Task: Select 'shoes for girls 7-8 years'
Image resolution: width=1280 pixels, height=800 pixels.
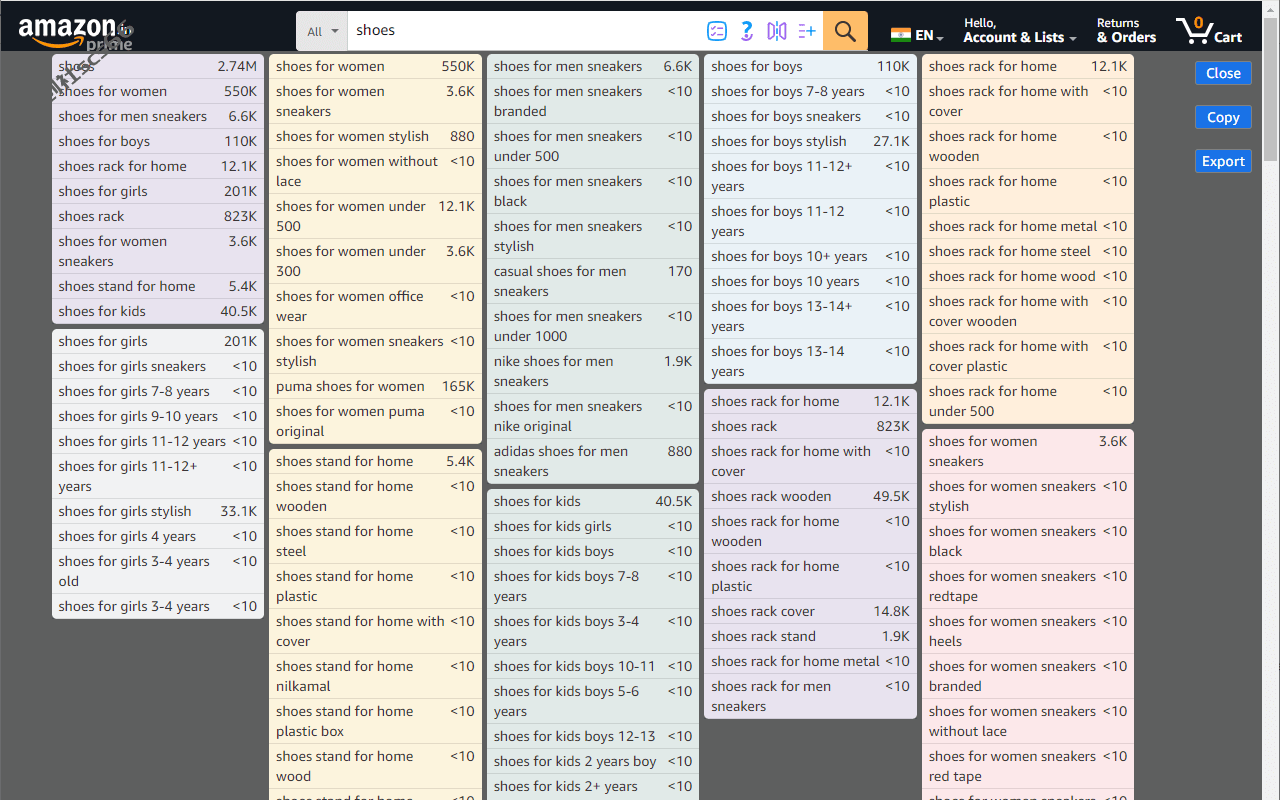Action: 158,391
